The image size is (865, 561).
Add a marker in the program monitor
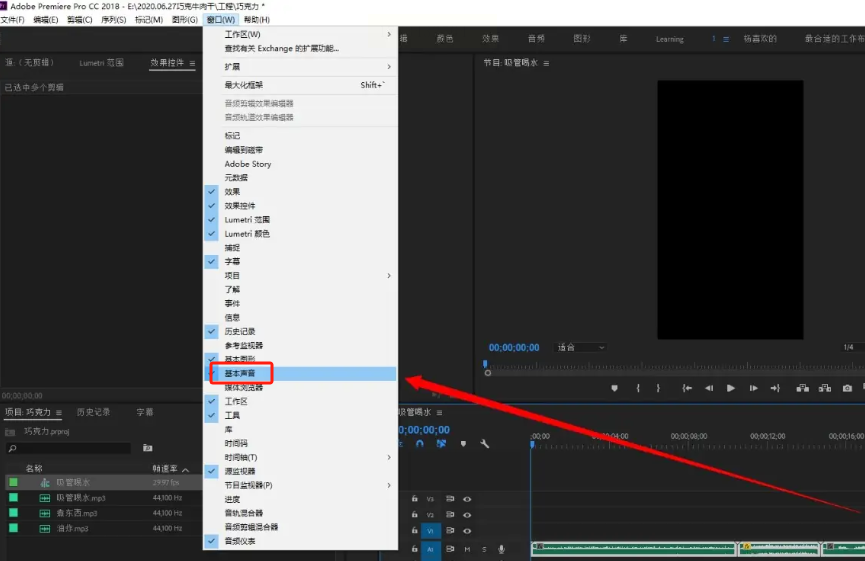[614, 388]
